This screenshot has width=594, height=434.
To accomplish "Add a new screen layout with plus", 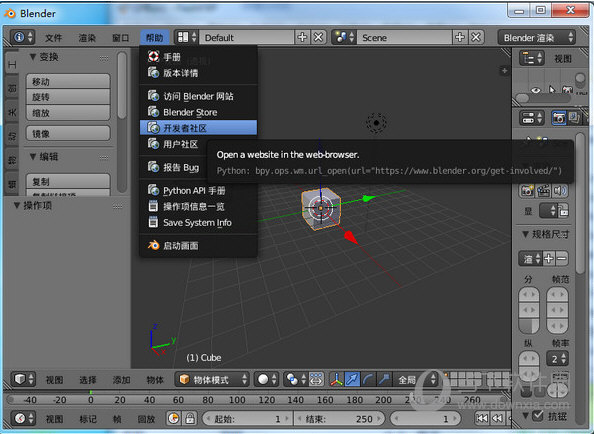I will tap(302, 37).
